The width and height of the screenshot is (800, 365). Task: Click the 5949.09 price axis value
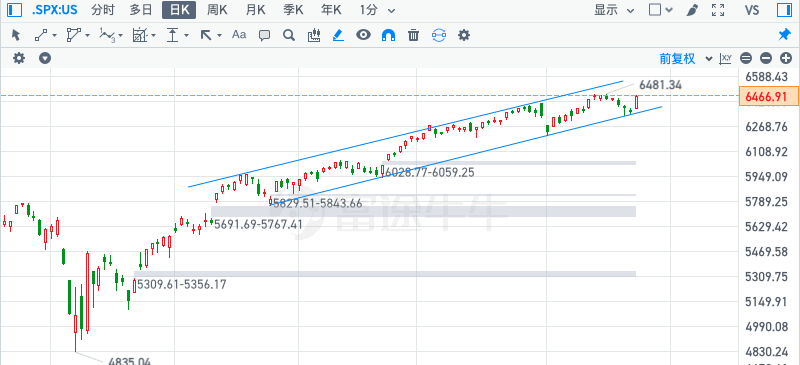pos(766,177)
